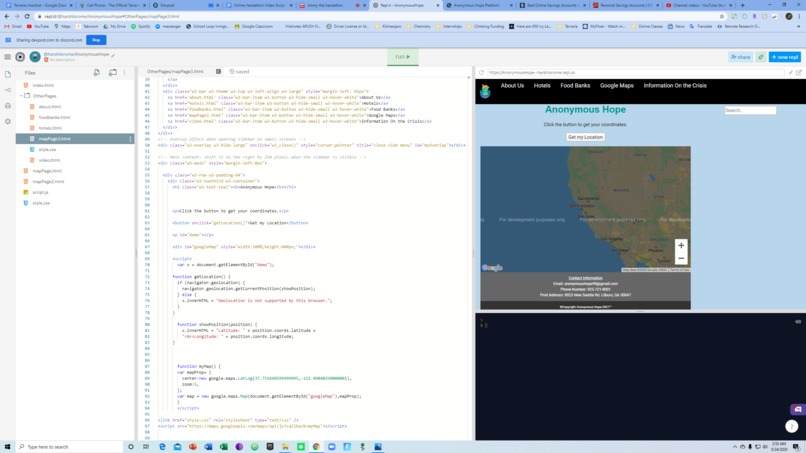This screenshot has width=806, height=453.
Task: Open Chrome from the Windows taskbar
Action: (316, 447)
